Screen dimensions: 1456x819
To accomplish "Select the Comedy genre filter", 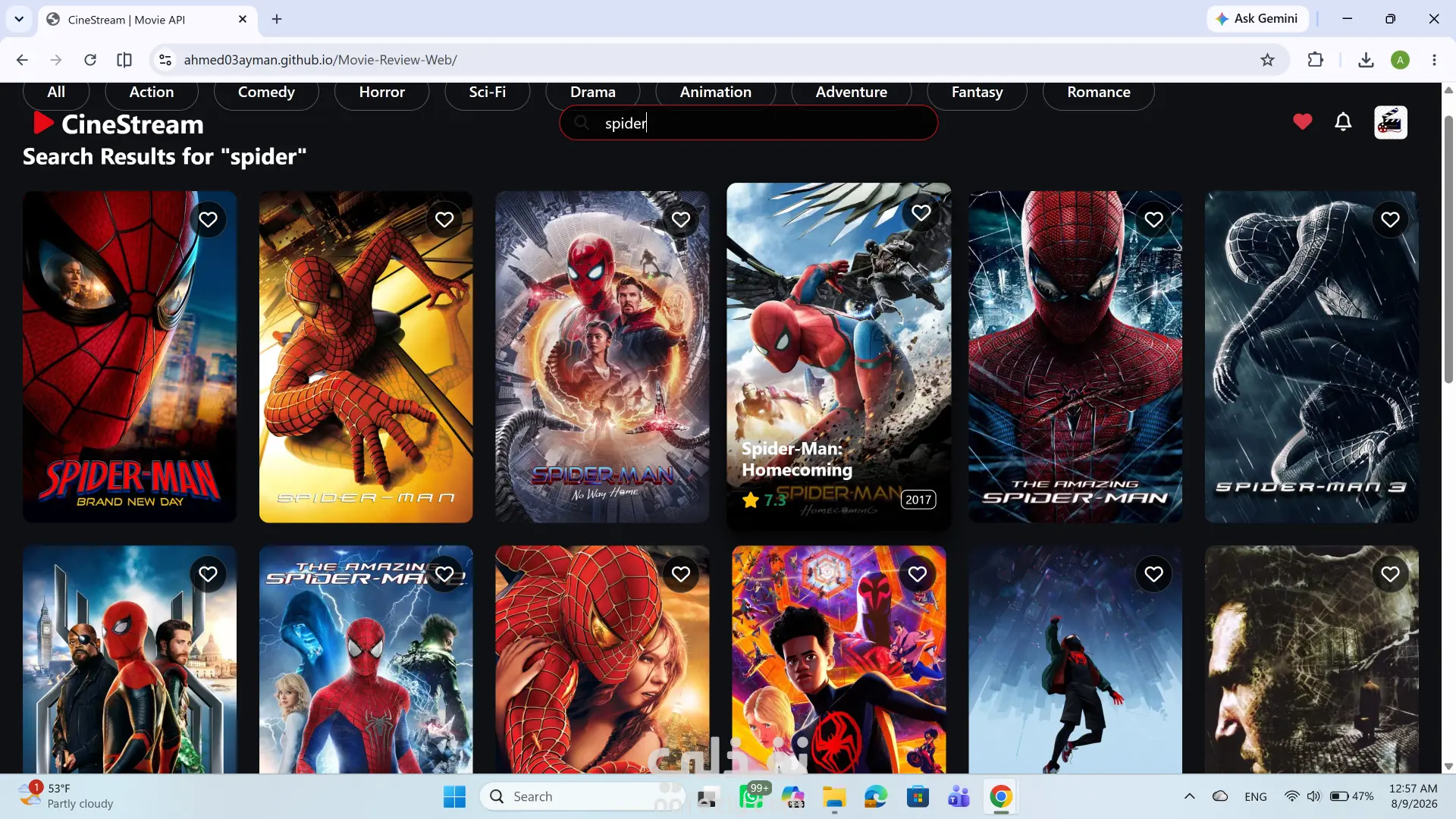I will [x=266, y=93].
